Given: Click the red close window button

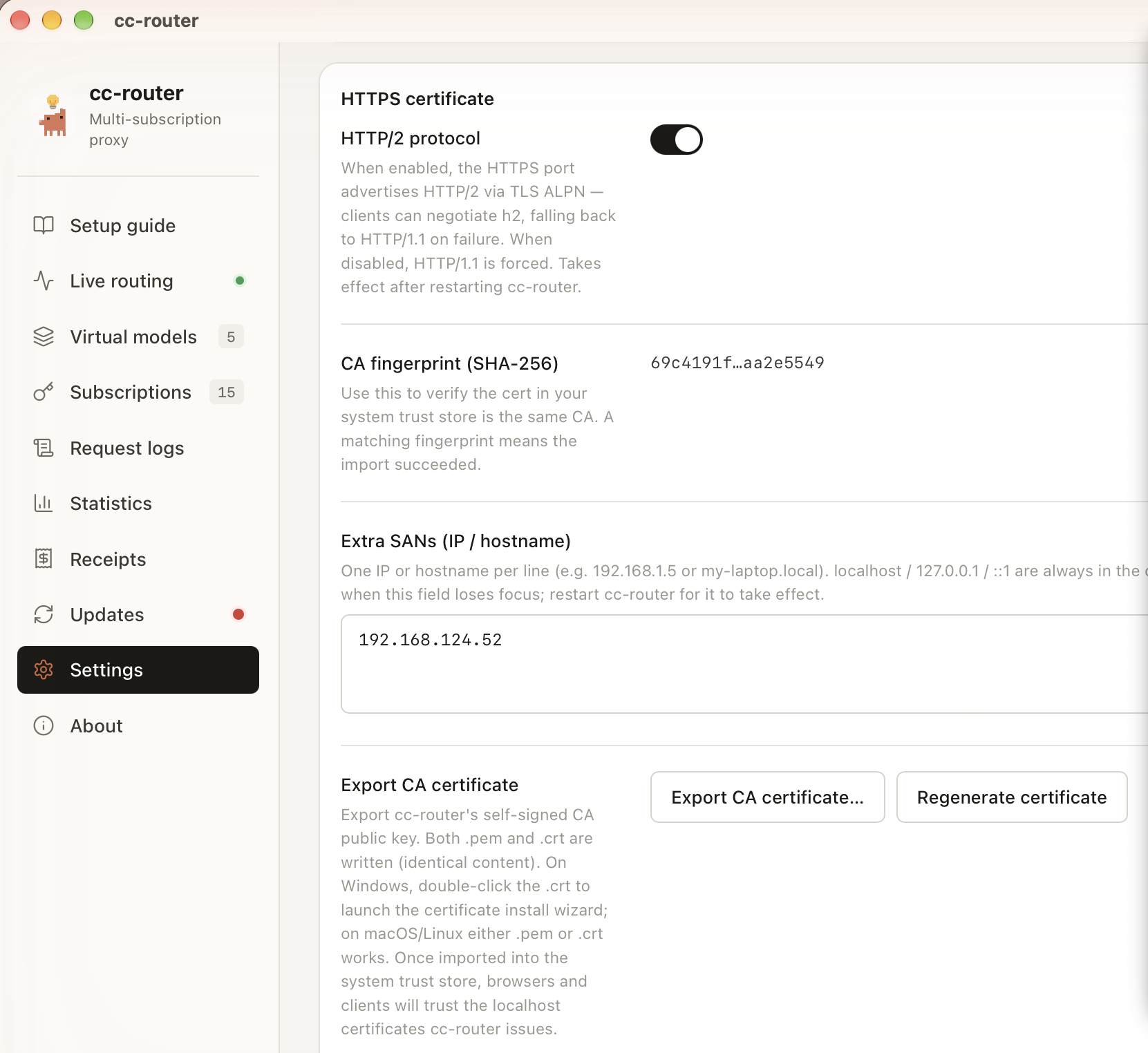Looking at the screenshot, I should click(20, 20).
